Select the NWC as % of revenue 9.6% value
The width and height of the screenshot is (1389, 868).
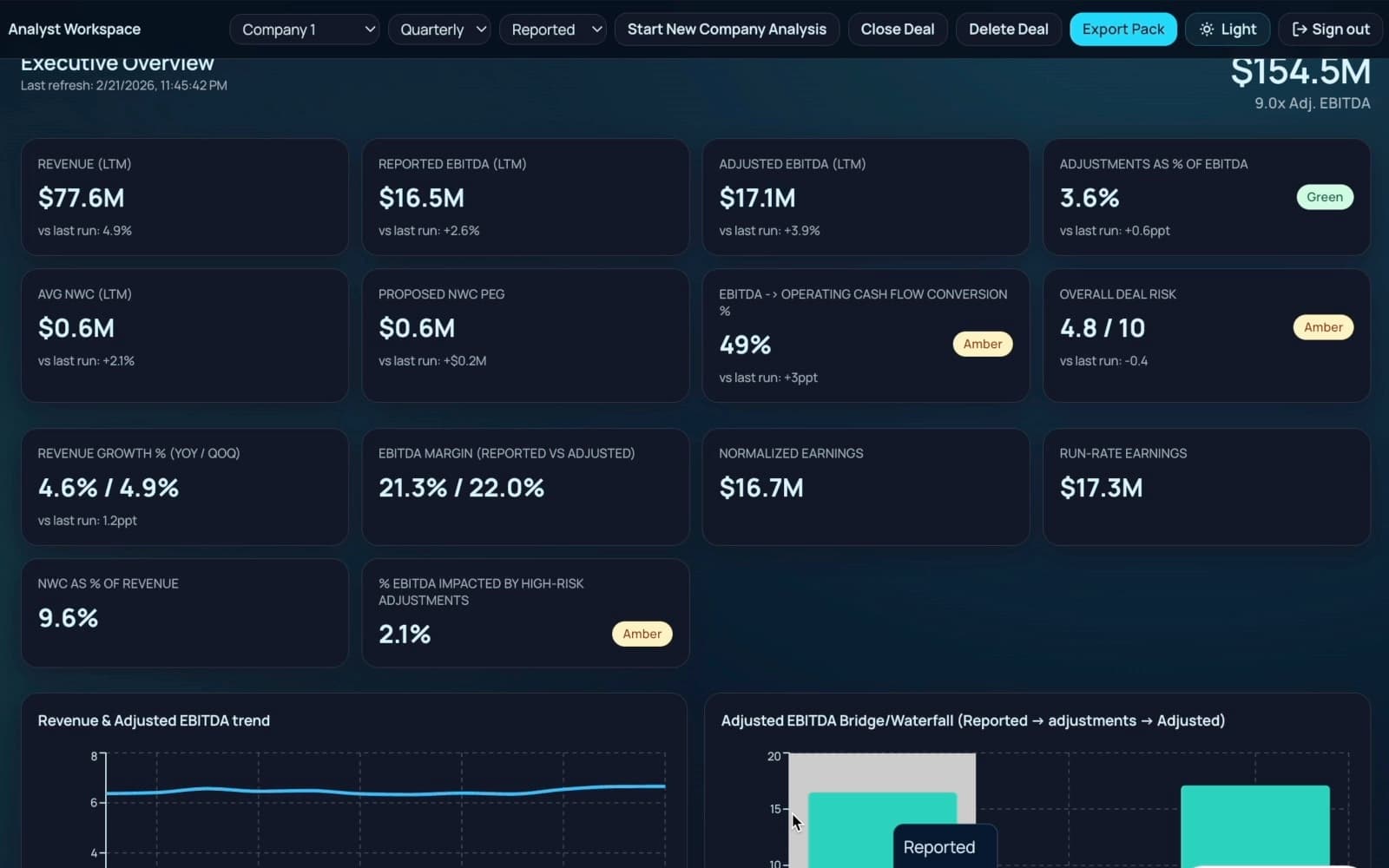click(x=69, y=618)
